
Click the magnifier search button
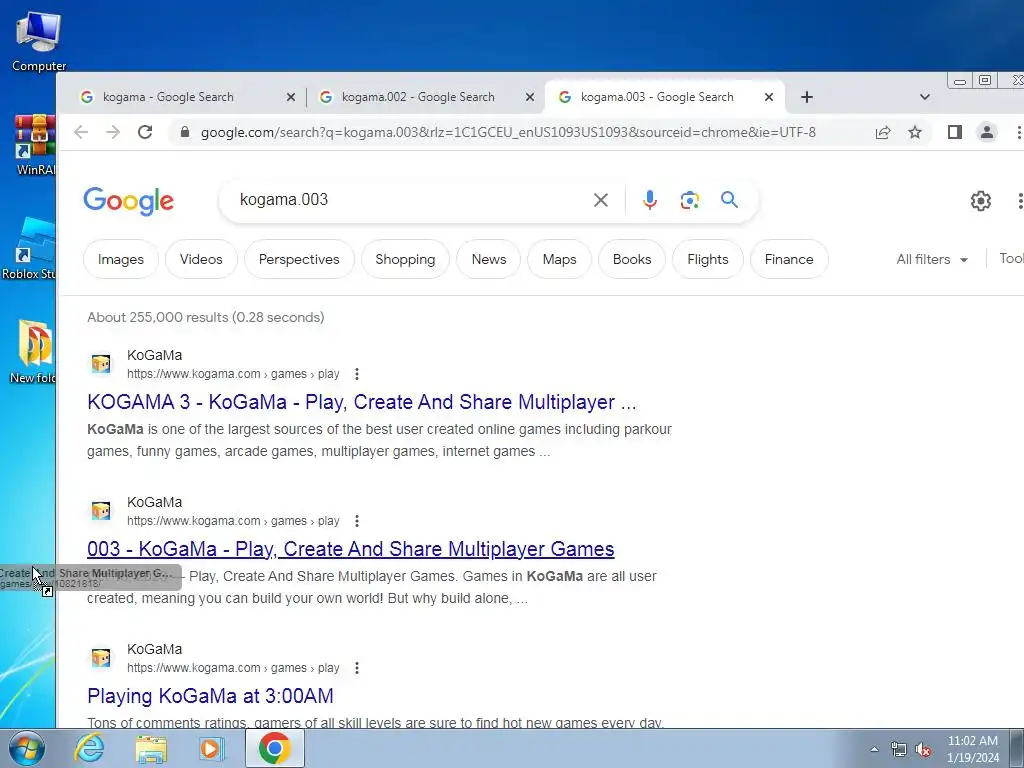coord(729,200)
